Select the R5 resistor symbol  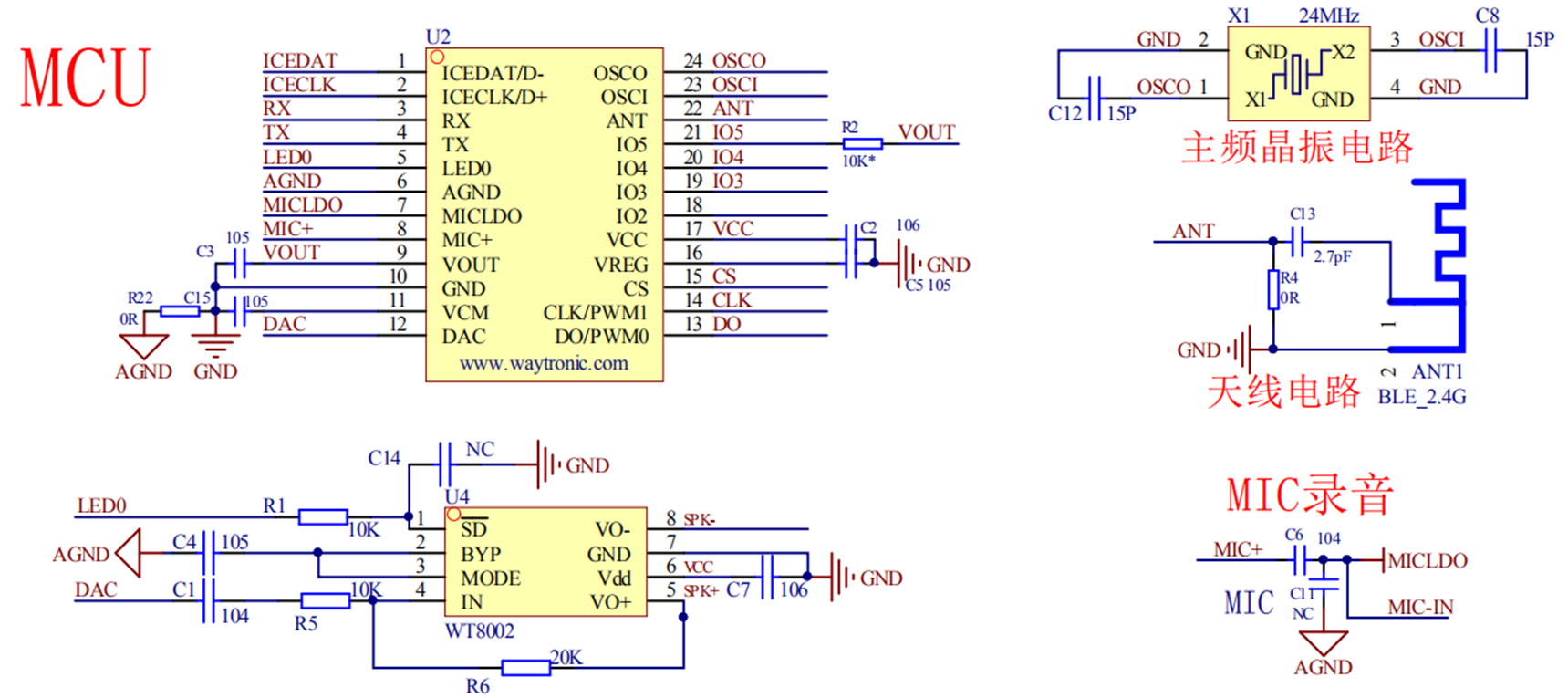pos(325,600)
